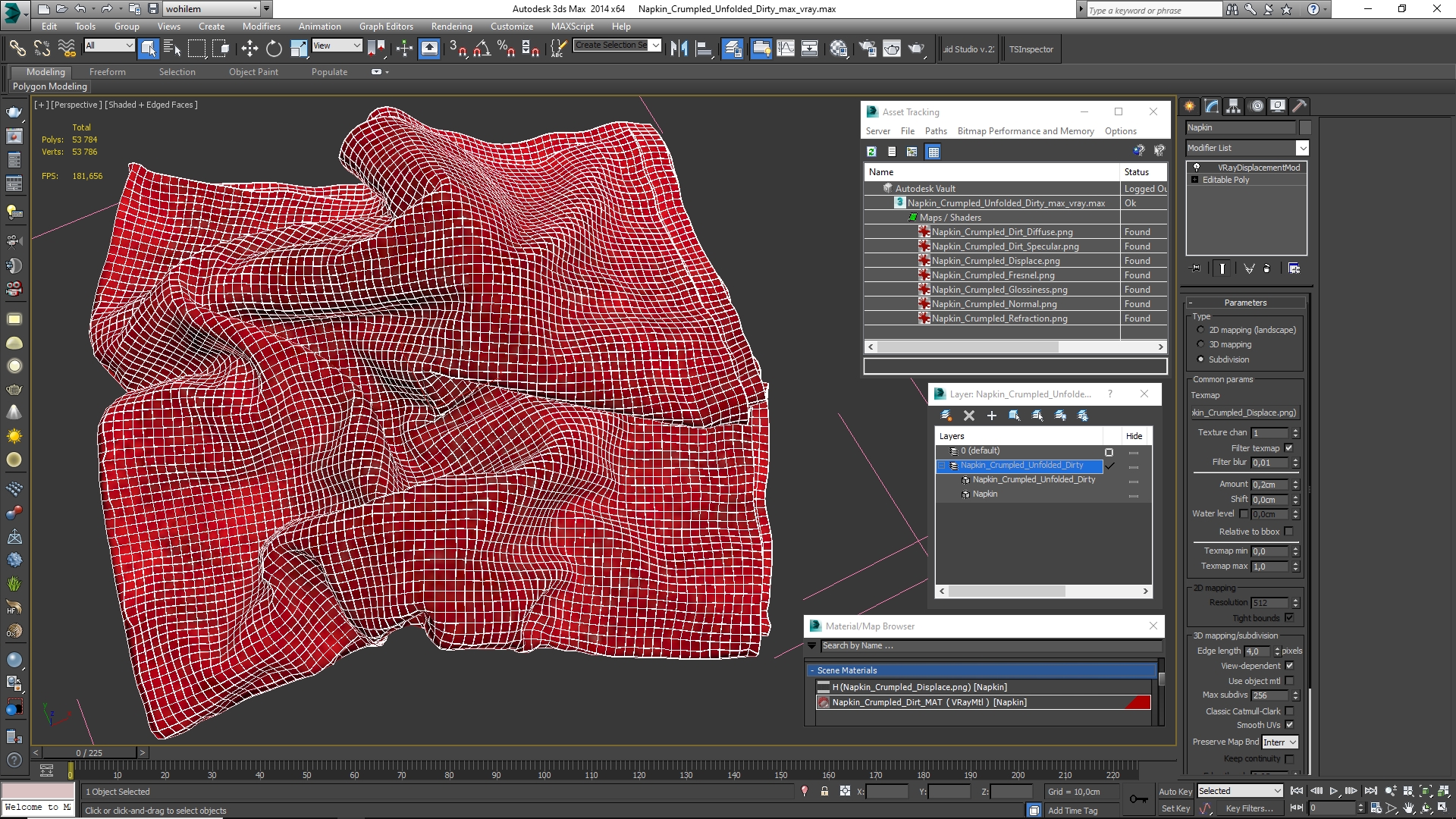The width and height of the screenshot is (1456, 819).
Task: Click Refresh icon in Asset Tracking
Action: pyautogui.click(x=872, y=152)
